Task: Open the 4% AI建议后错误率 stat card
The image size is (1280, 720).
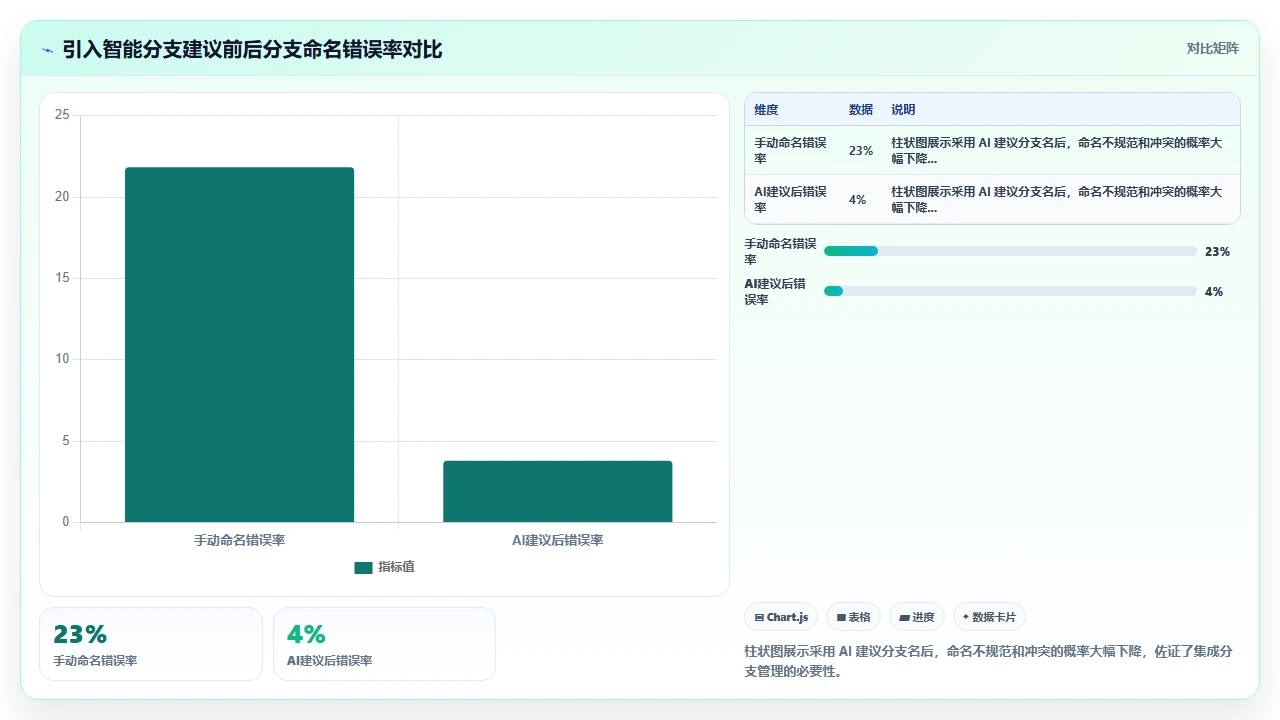Action: [x=384, y=644]
